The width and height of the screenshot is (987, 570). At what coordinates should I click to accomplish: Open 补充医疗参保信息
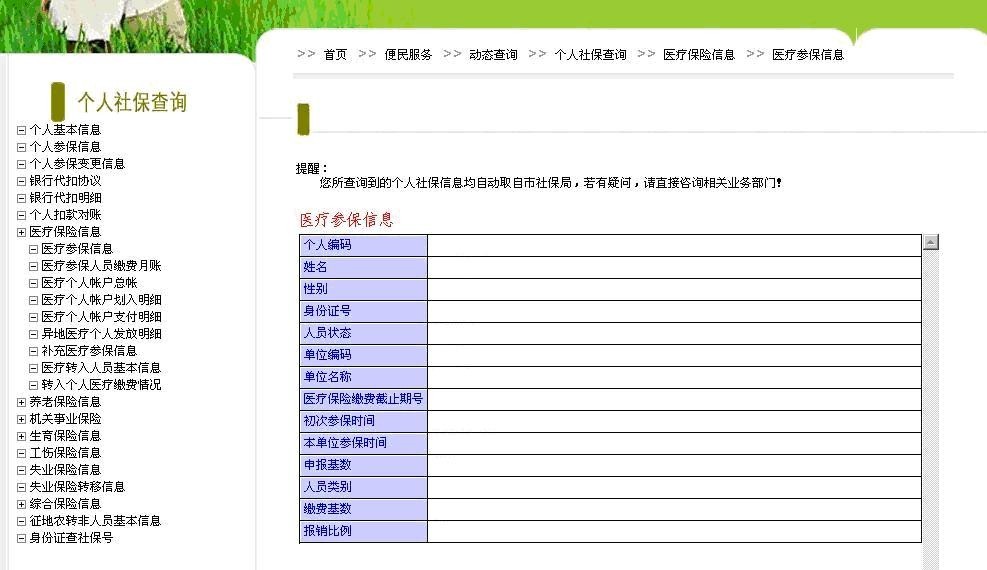tap(89, 350)
